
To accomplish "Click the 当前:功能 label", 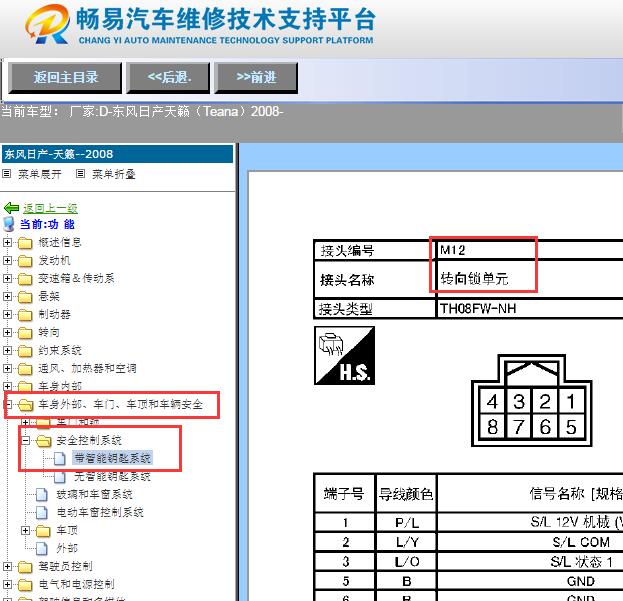I will coord(47,224).
